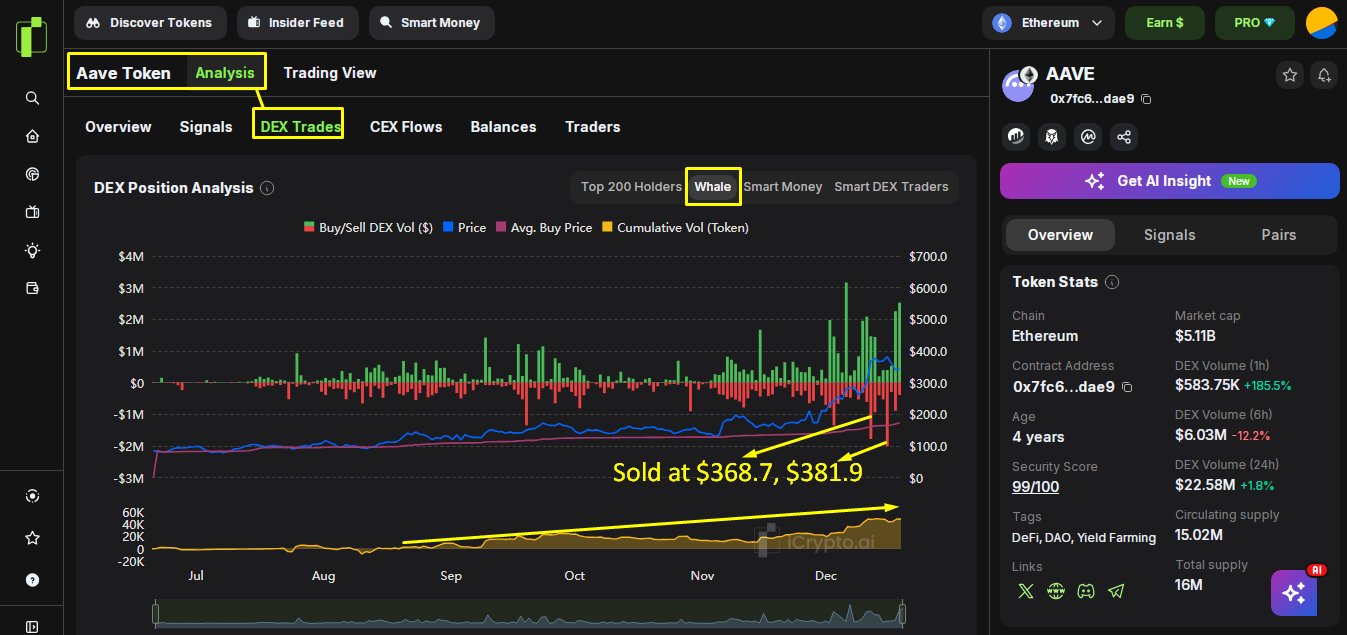1347x635 pixels.
Task: Open the owl explorer icon
Action: (x=1053, y=137)
